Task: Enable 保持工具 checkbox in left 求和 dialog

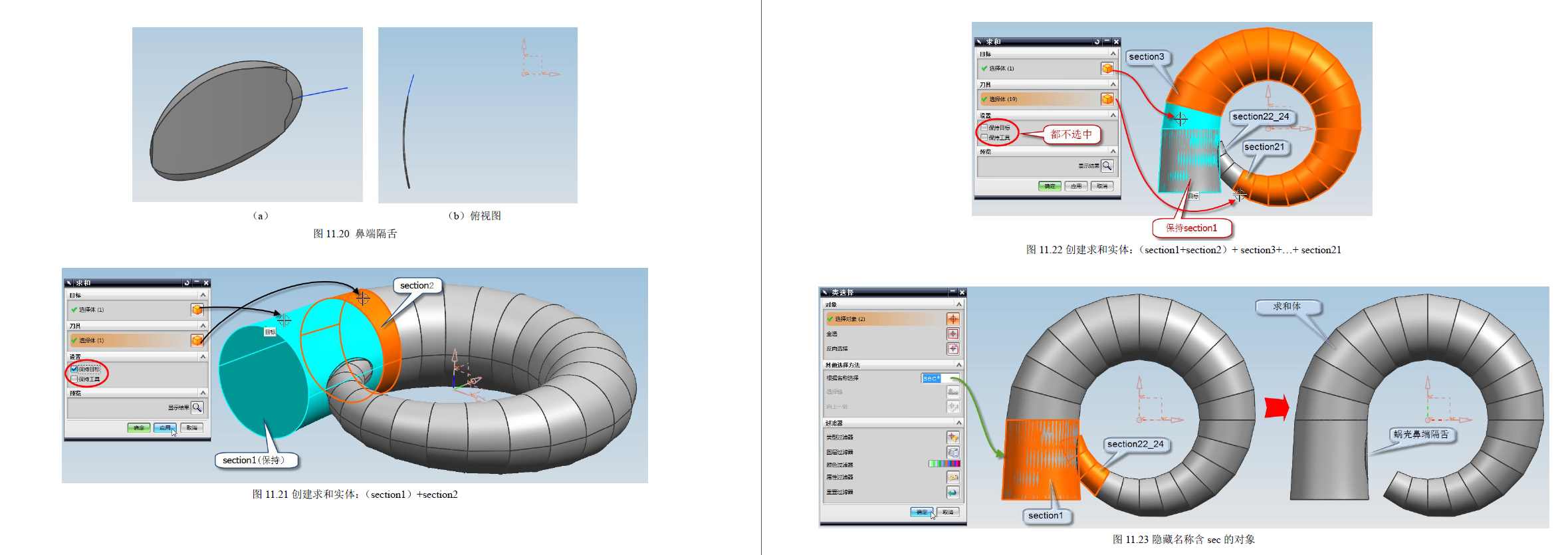Action: pos(74,379)
